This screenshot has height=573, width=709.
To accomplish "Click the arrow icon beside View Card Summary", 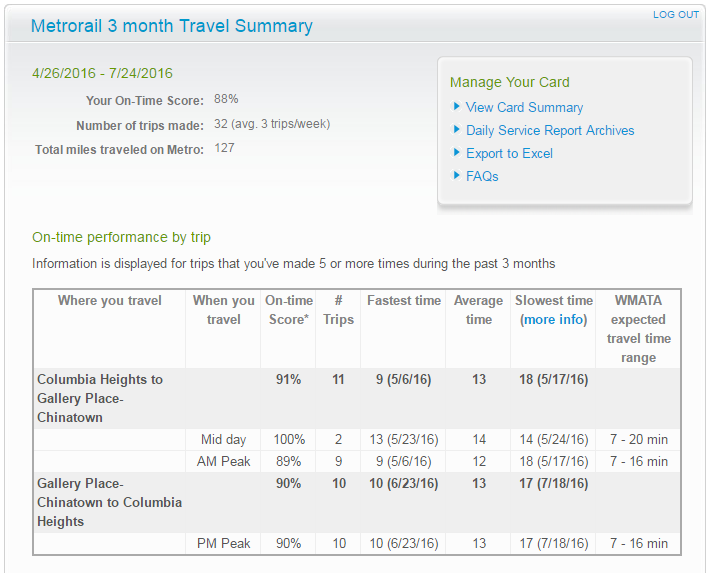I will [x=456, y=107].
